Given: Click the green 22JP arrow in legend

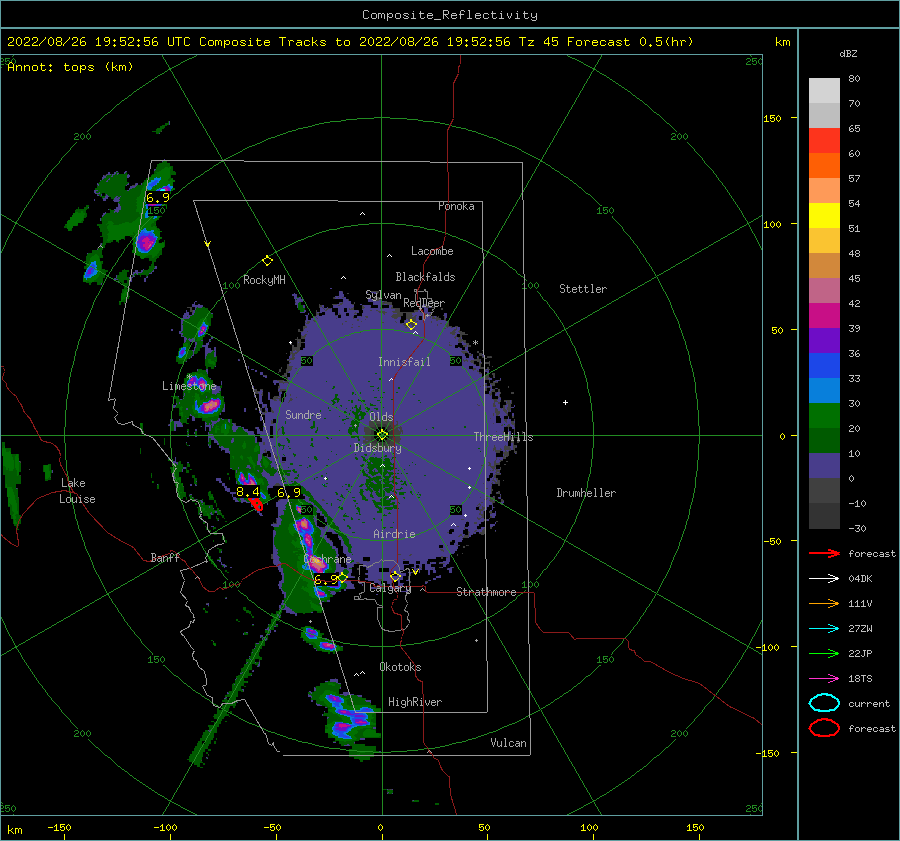Looking at the screenshot, I should point(824,653).
